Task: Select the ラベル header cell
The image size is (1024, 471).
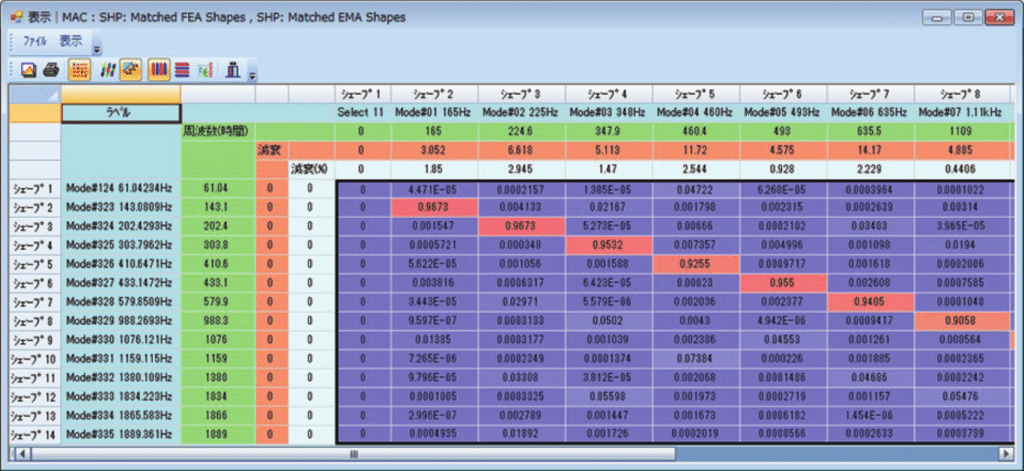Action: click(x=120, y=113)
